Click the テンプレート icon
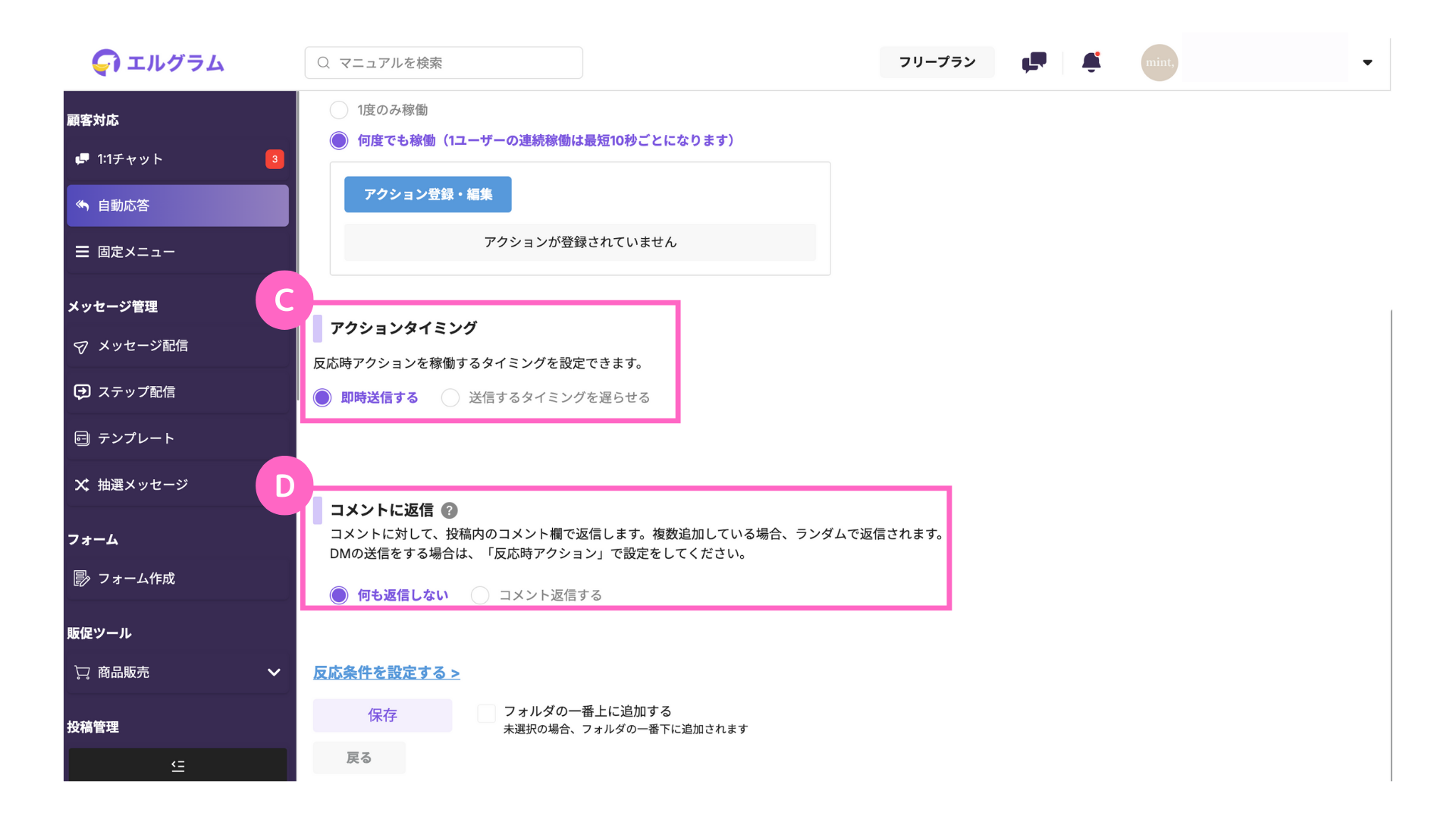Screen dimensions: 1456x819 [82, 438]
